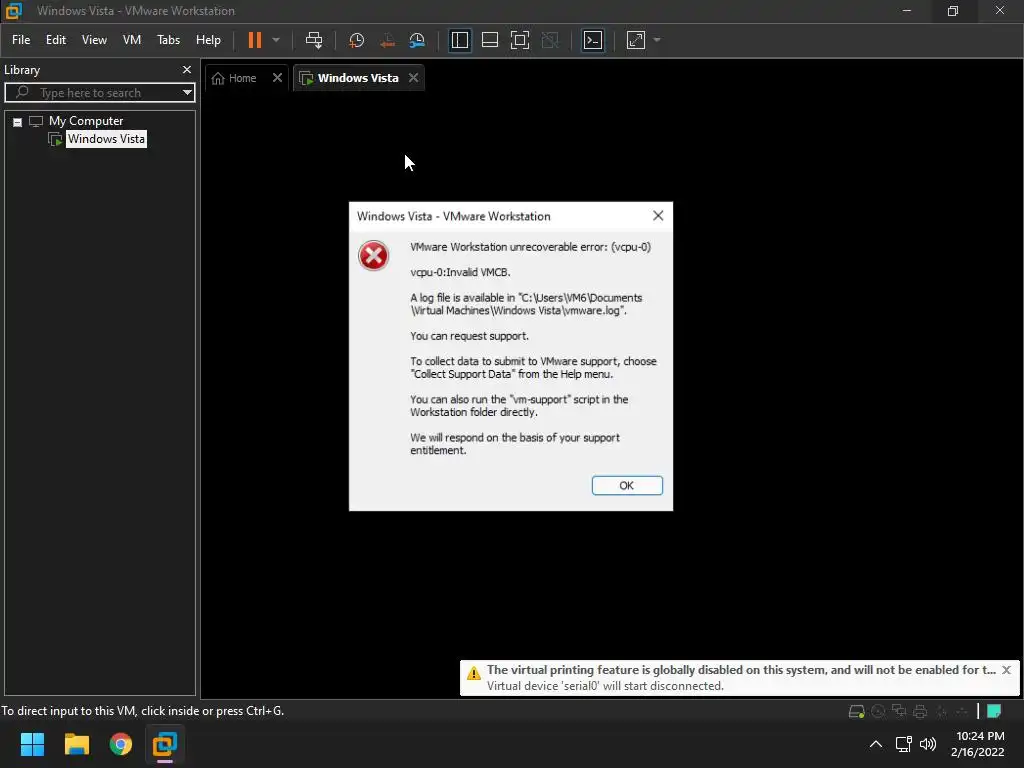Close the Home tab
The width and height of the screenshot is (1024, 768).
[278, 78]
